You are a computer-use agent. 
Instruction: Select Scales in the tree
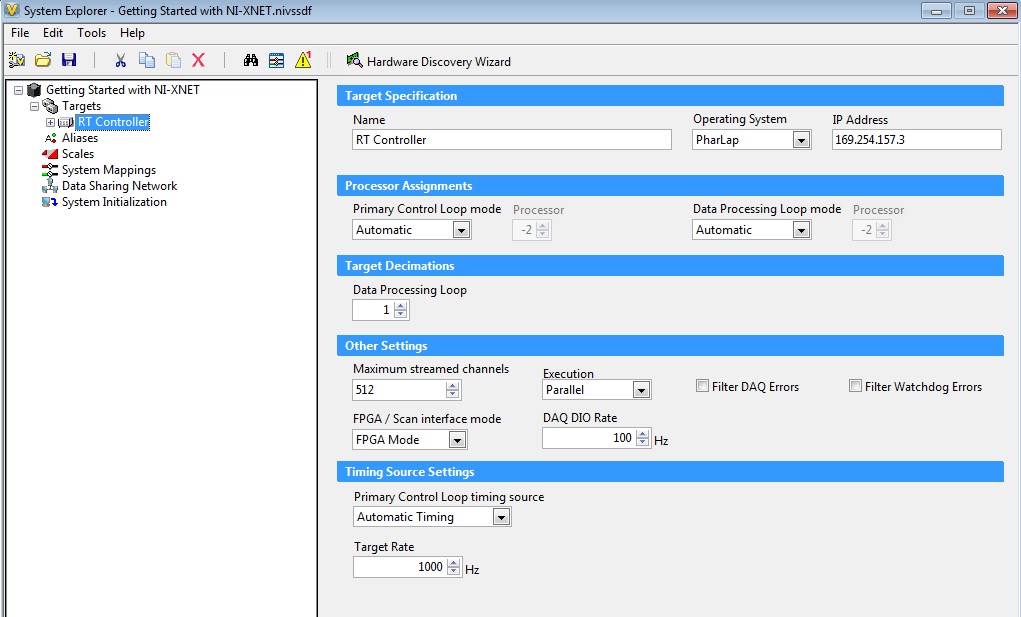click(x=78, y=154)
